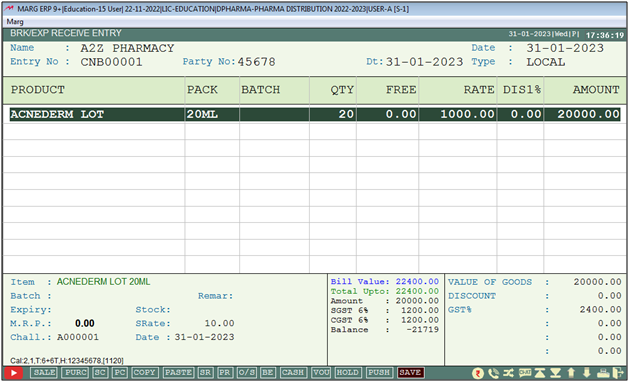Click the red YouTube play icon
630x382 pixels.
pos(14,373)
